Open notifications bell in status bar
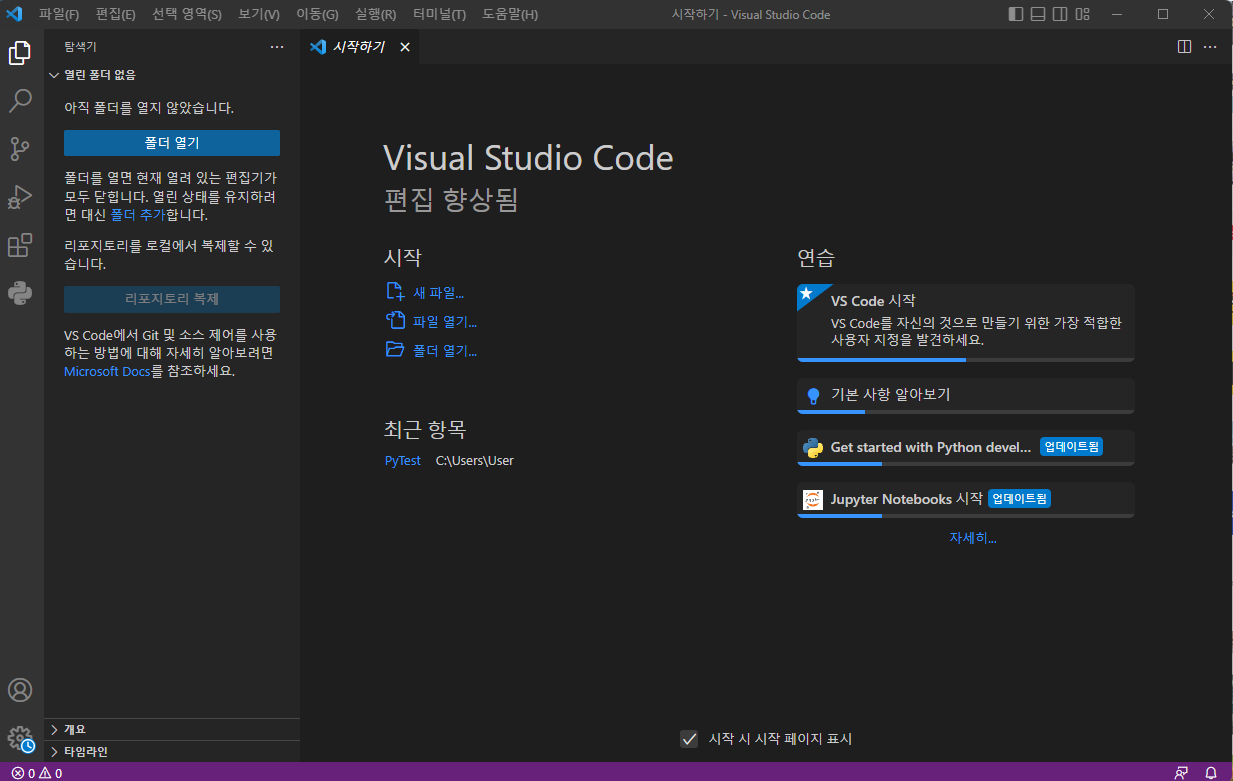The image size is (1233, 781). 1211,773
